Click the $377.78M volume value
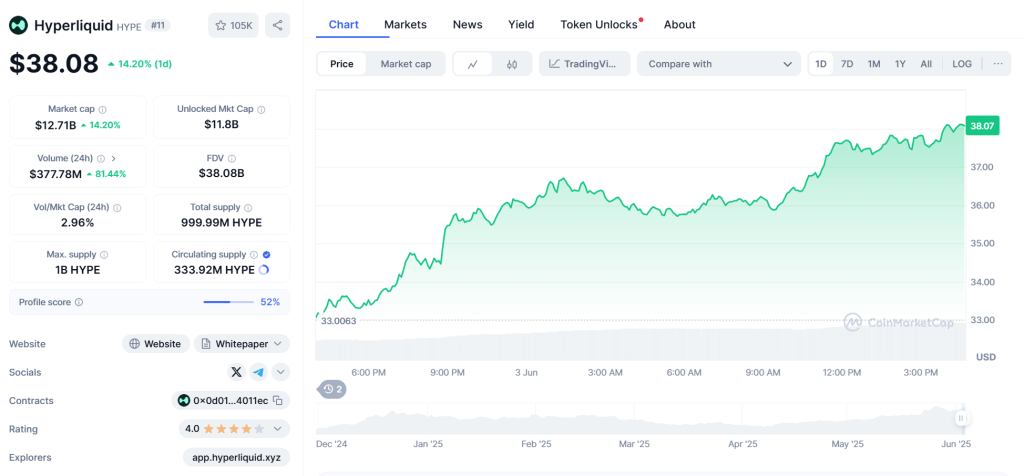1024x476 pixels. [56, 174]
